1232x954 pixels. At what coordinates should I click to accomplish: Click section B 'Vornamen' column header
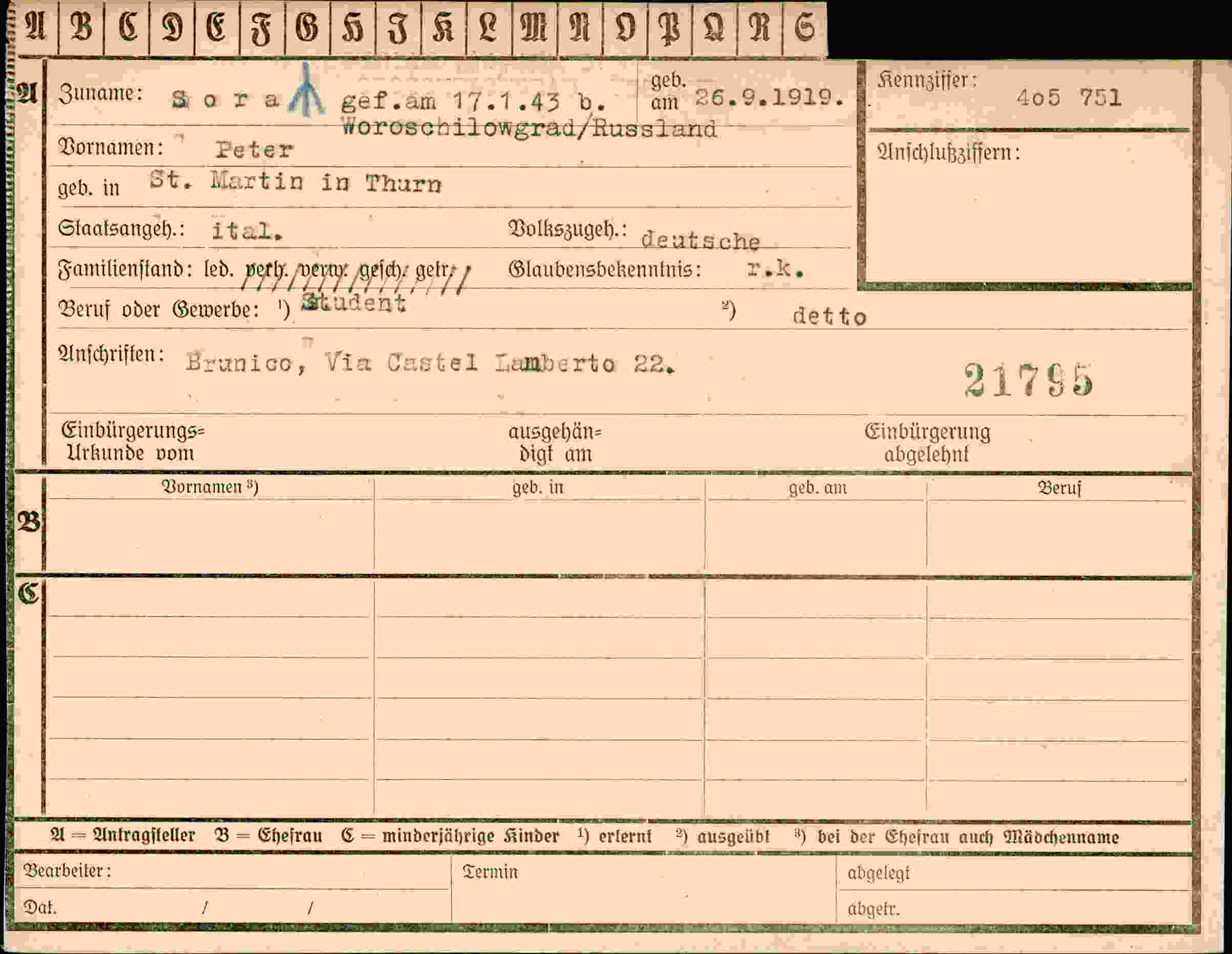pyautogui.click(x=210, y=487)
